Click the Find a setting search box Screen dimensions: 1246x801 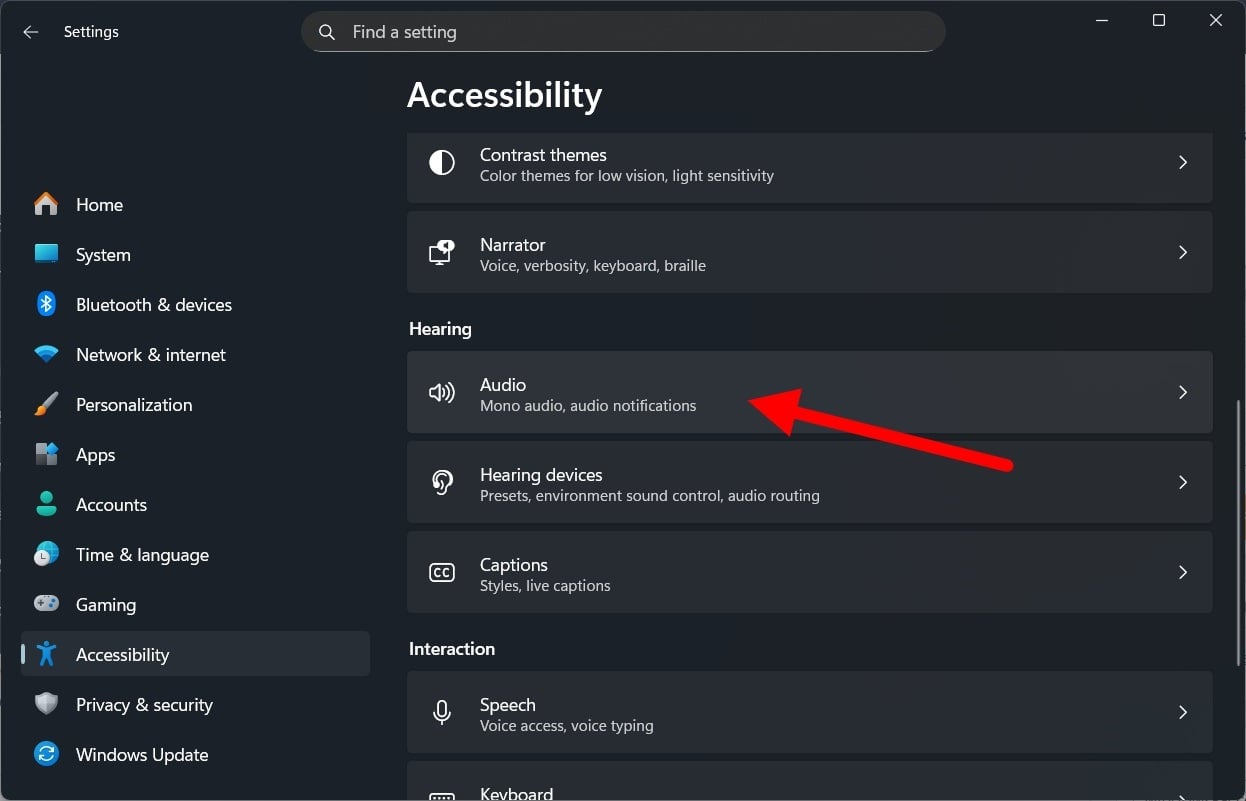coord(623,32)
